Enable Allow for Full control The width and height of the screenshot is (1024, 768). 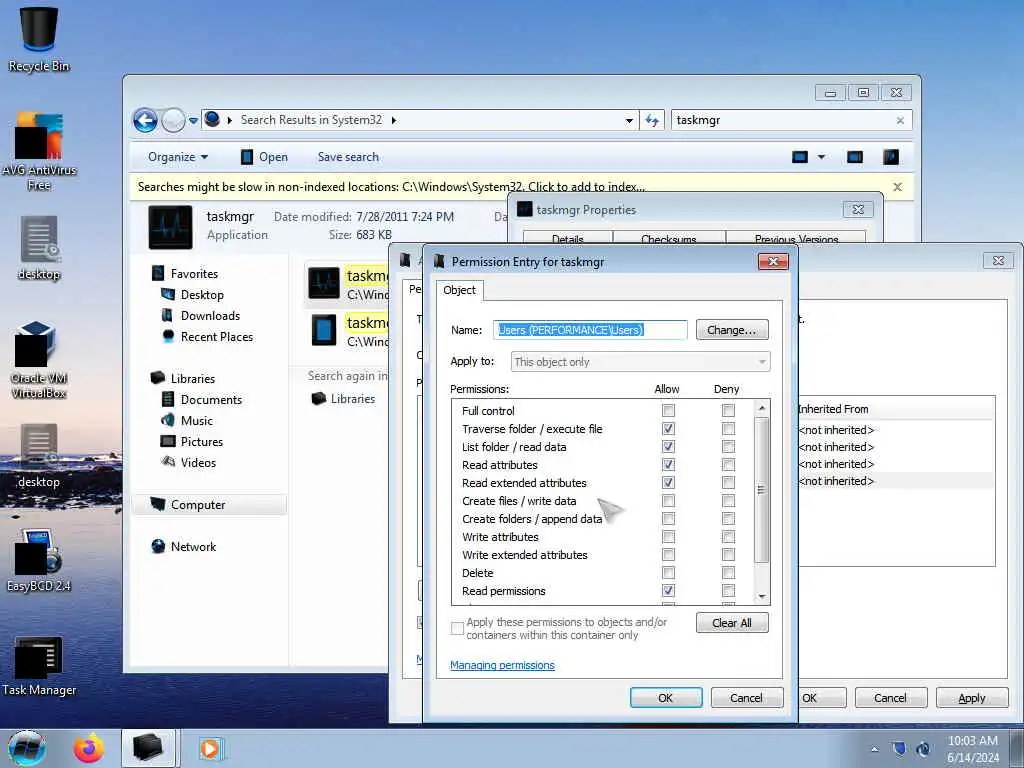[x=668, y=411]
